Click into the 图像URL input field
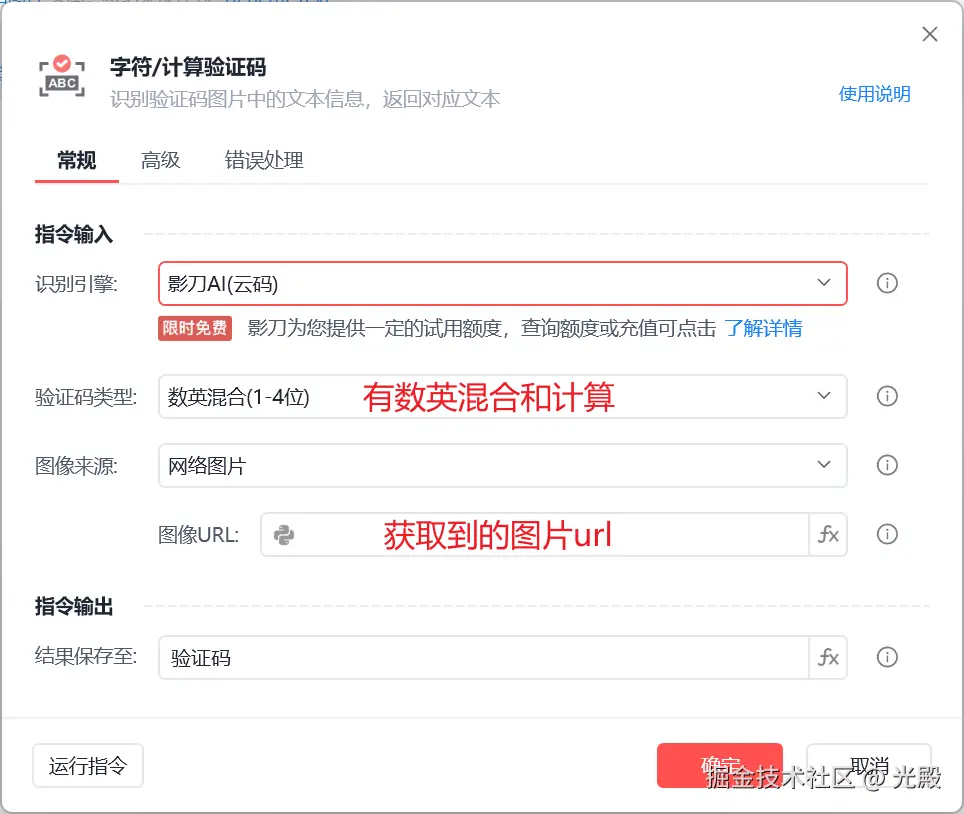 [x=534, y=534]
